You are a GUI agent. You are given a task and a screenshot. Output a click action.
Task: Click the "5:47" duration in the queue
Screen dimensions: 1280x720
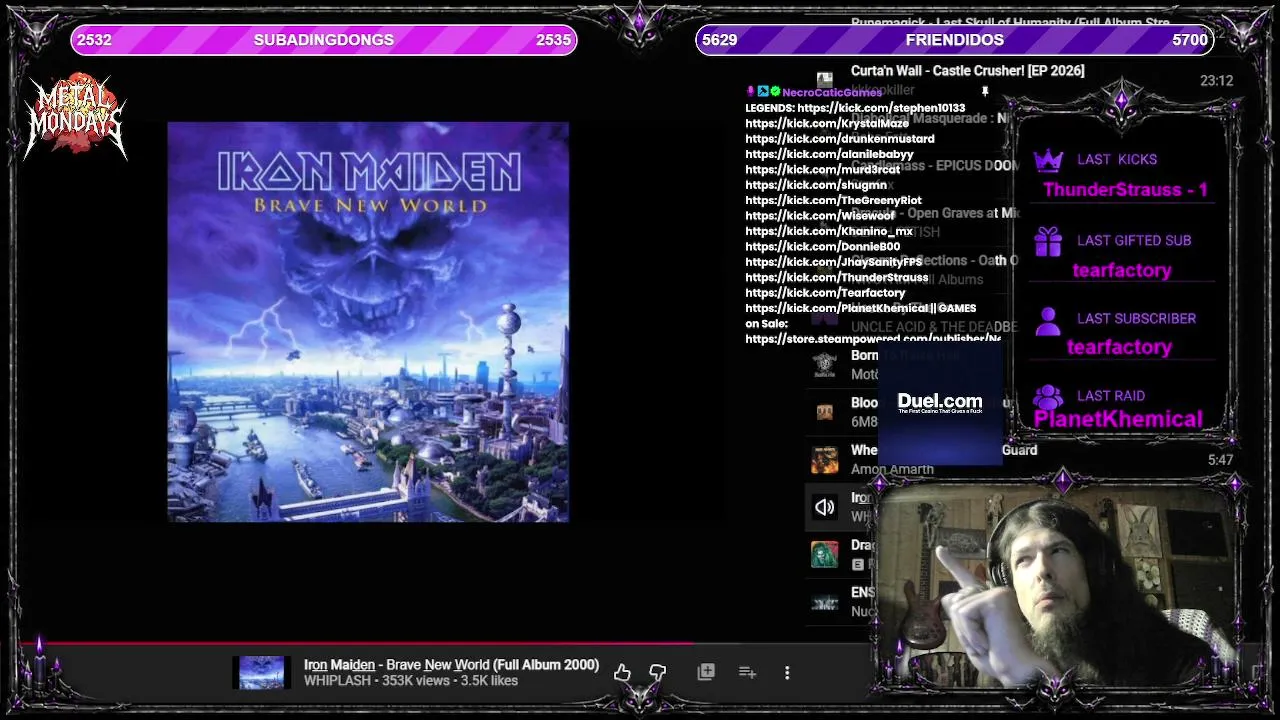point(1220,461)
